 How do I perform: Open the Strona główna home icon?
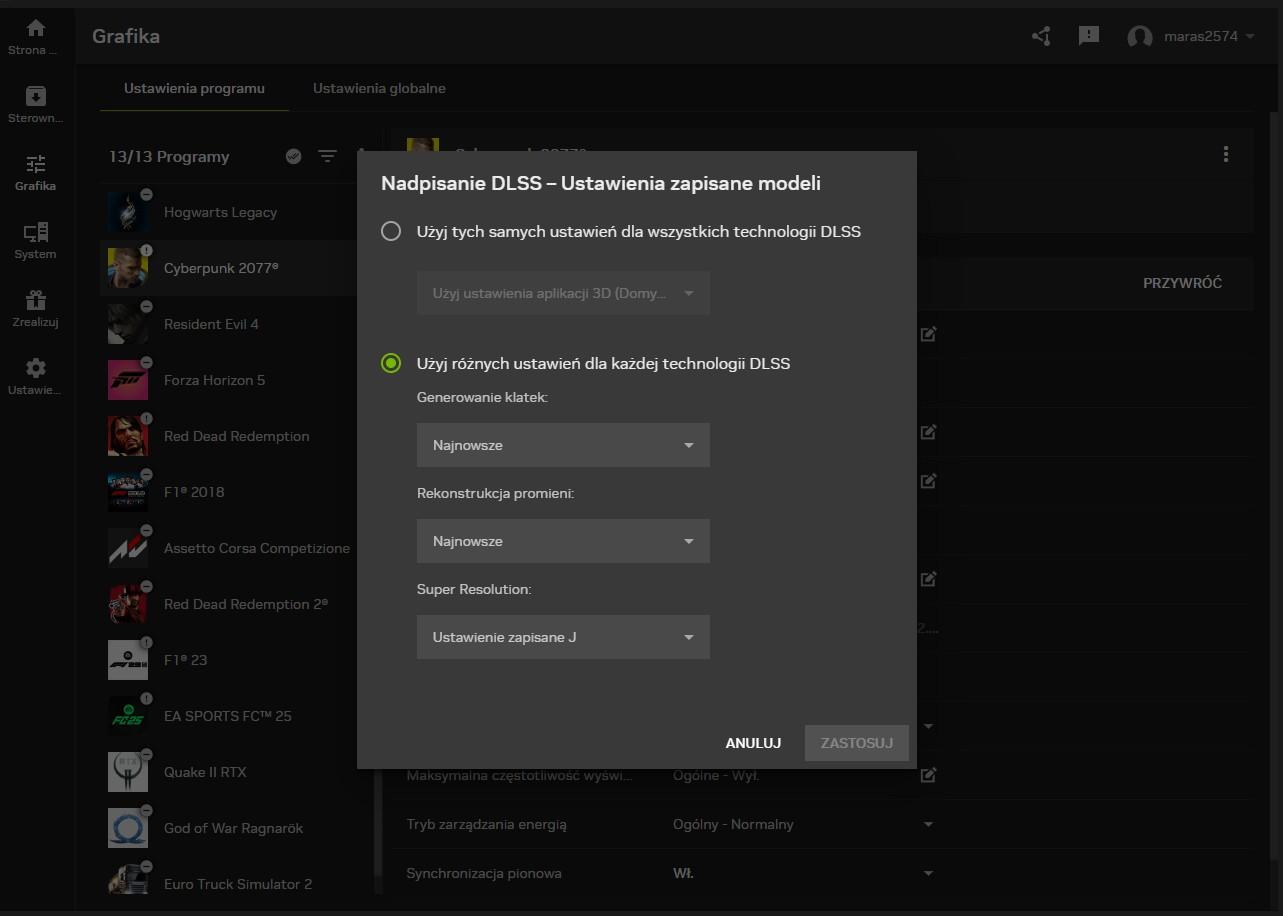coord(36,29)
